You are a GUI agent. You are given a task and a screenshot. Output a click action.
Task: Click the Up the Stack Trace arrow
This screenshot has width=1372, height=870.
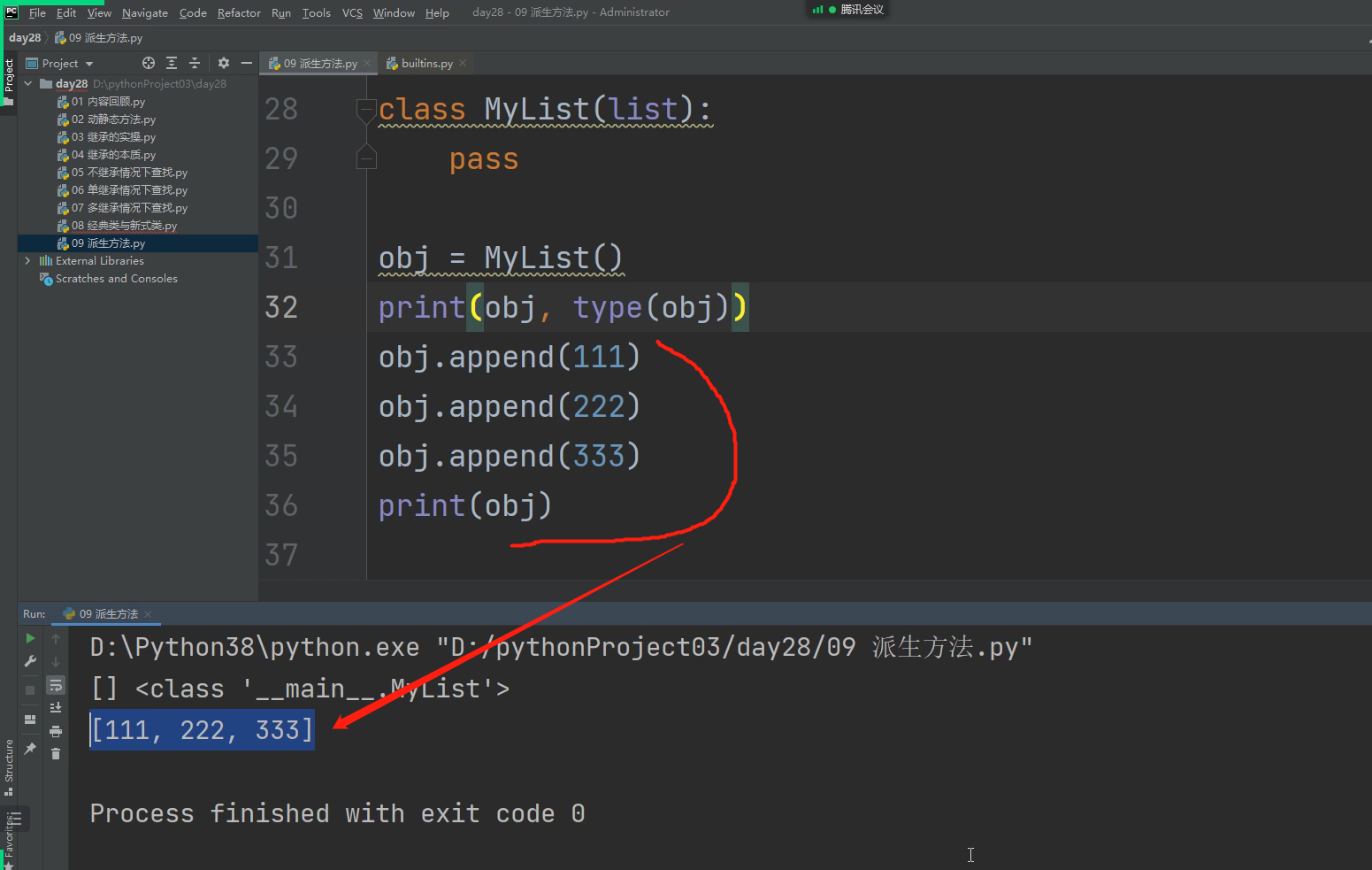pyautogui.click(x=56, y=638)
